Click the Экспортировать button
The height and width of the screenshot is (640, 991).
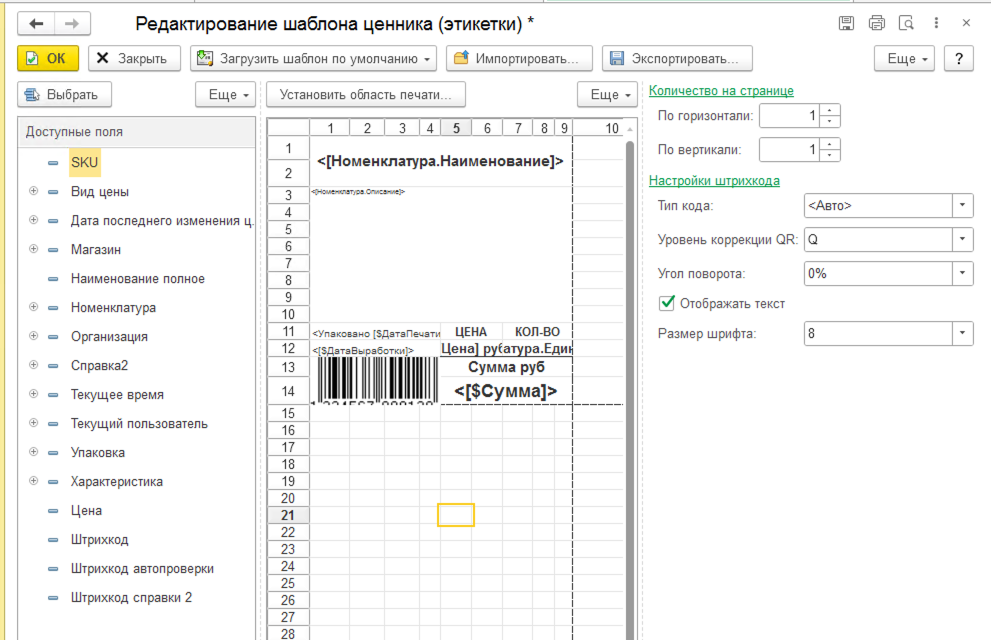click(677, 59)
